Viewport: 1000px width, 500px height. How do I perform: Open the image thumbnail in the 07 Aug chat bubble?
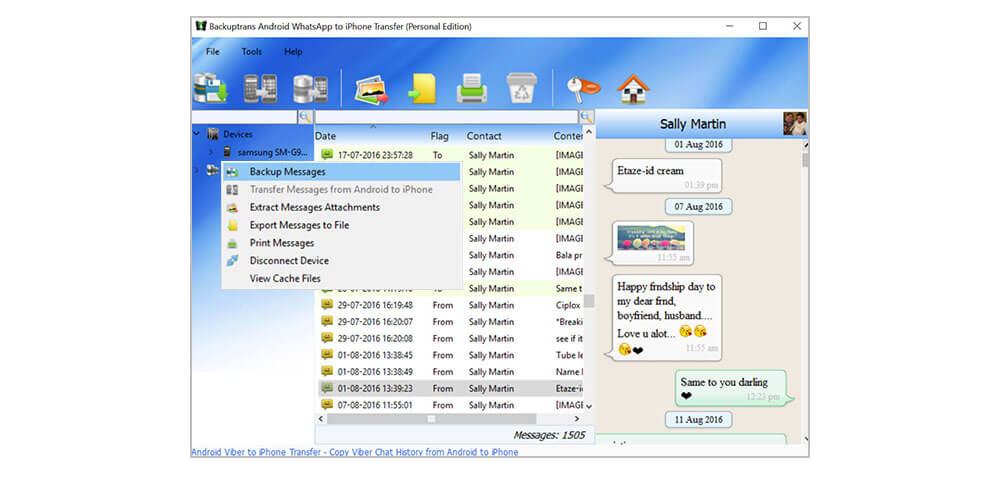pos(651,237)
